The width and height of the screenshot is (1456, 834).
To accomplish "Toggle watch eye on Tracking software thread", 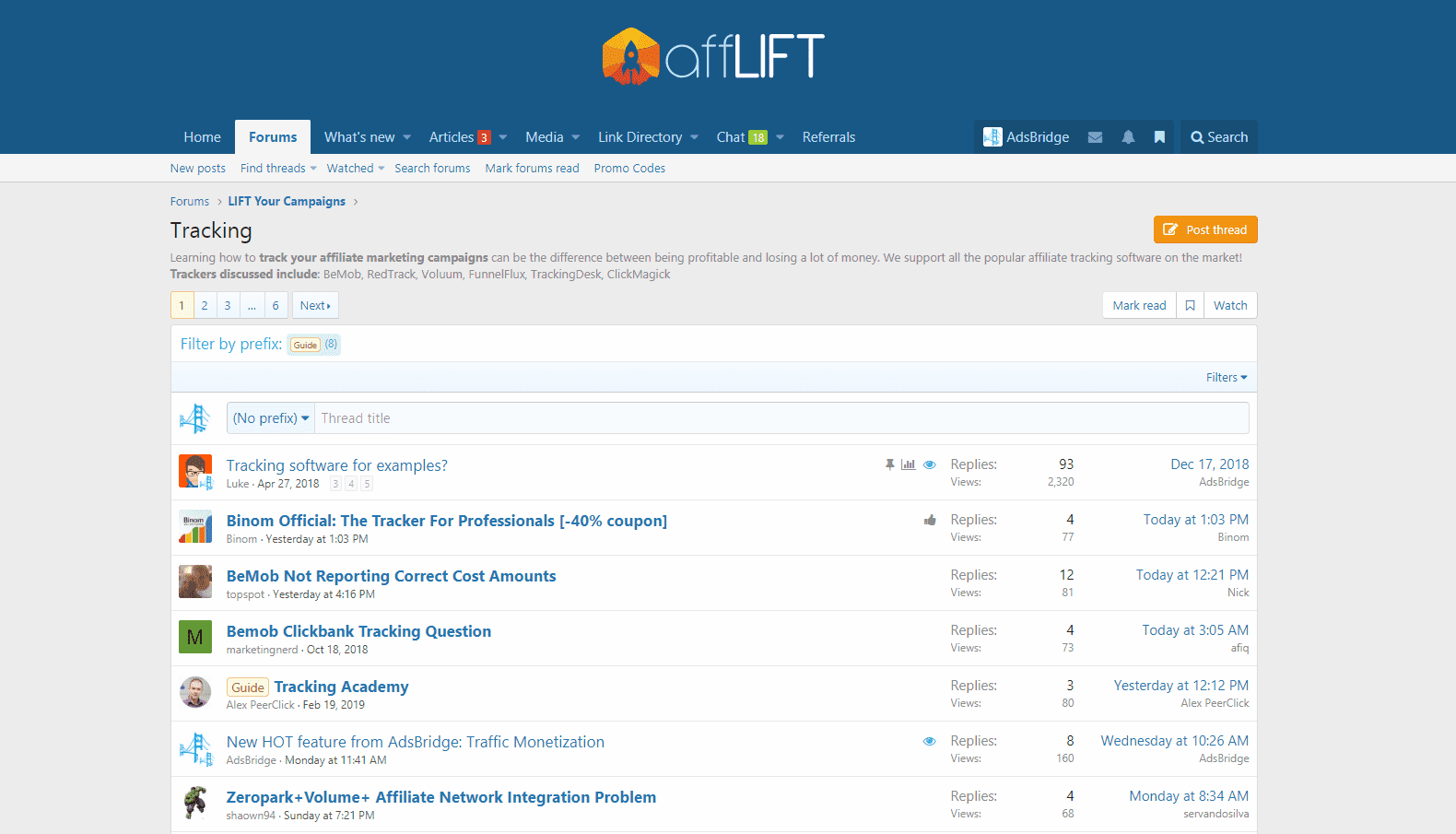I will [x=930, y=464].
